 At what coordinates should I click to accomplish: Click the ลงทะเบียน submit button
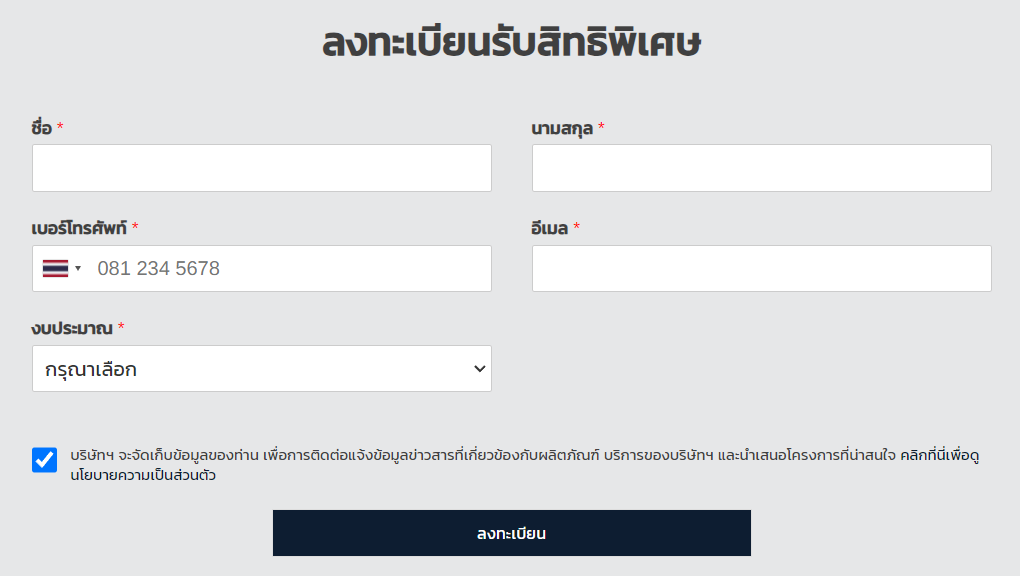[x=511, y=533]
